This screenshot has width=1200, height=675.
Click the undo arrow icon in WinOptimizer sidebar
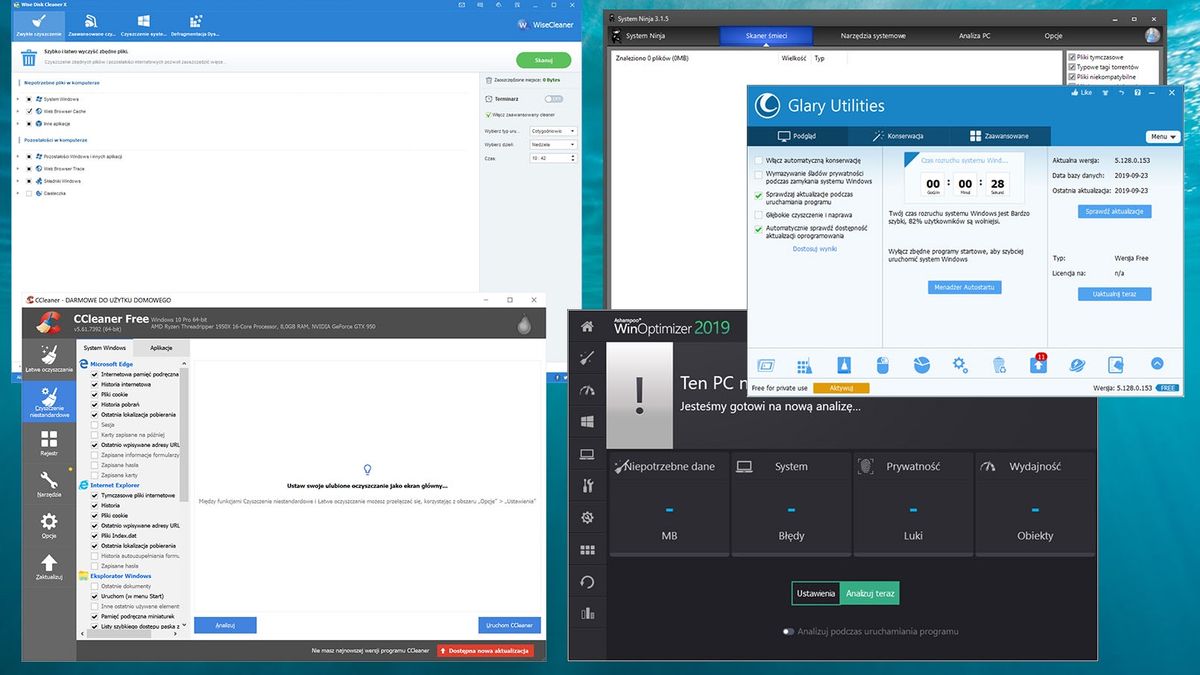tap(588, 582)
